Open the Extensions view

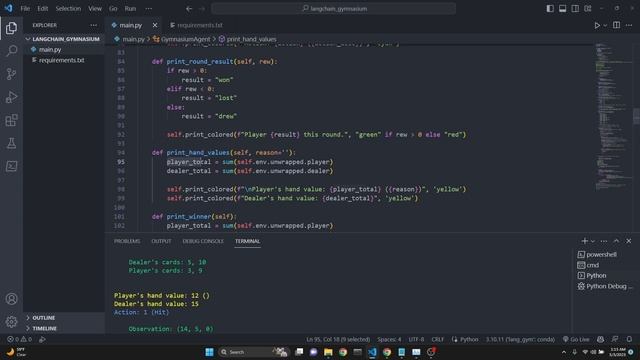[11, 120]
